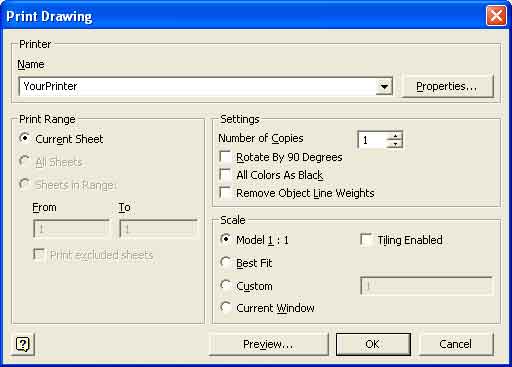Increase Number of Copies with up arrow
512x367 pixels.
395,136
